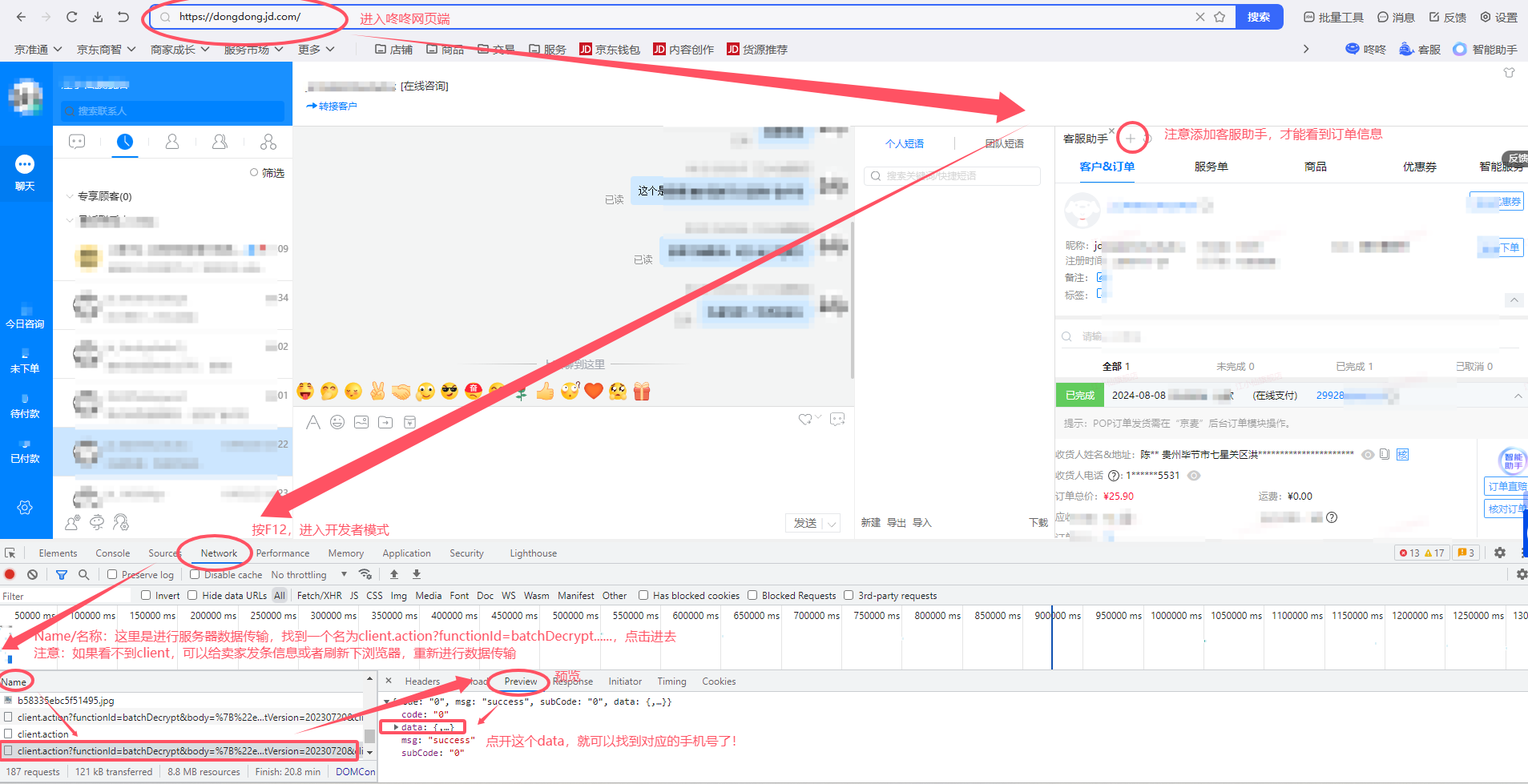This screenshot has width=1528, height=784.
Task: Expand 京准通 dropdown menu
Action: pos(38,50)
